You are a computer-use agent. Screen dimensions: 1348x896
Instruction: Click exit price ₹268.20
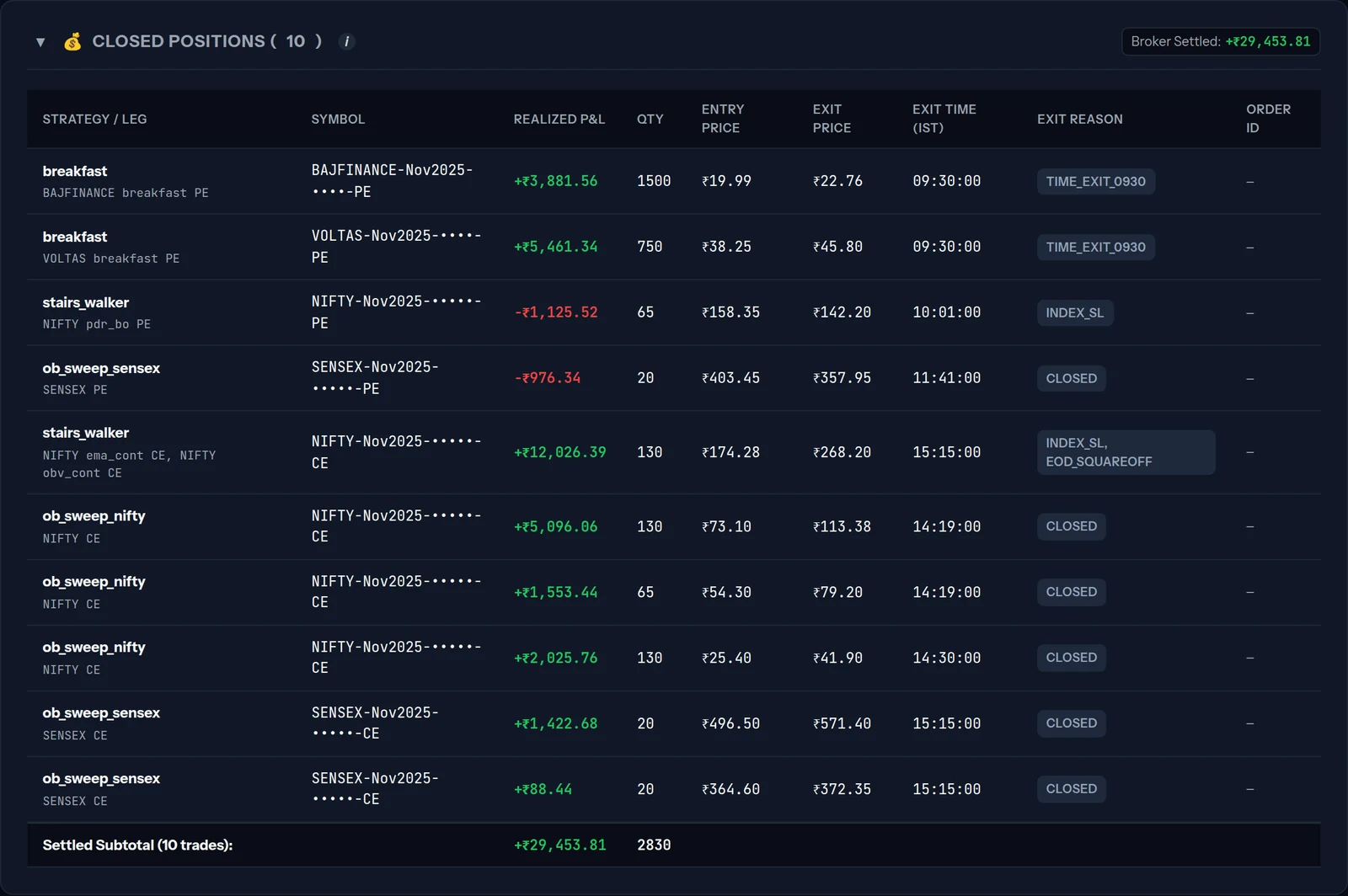click(x=842, y=452)
